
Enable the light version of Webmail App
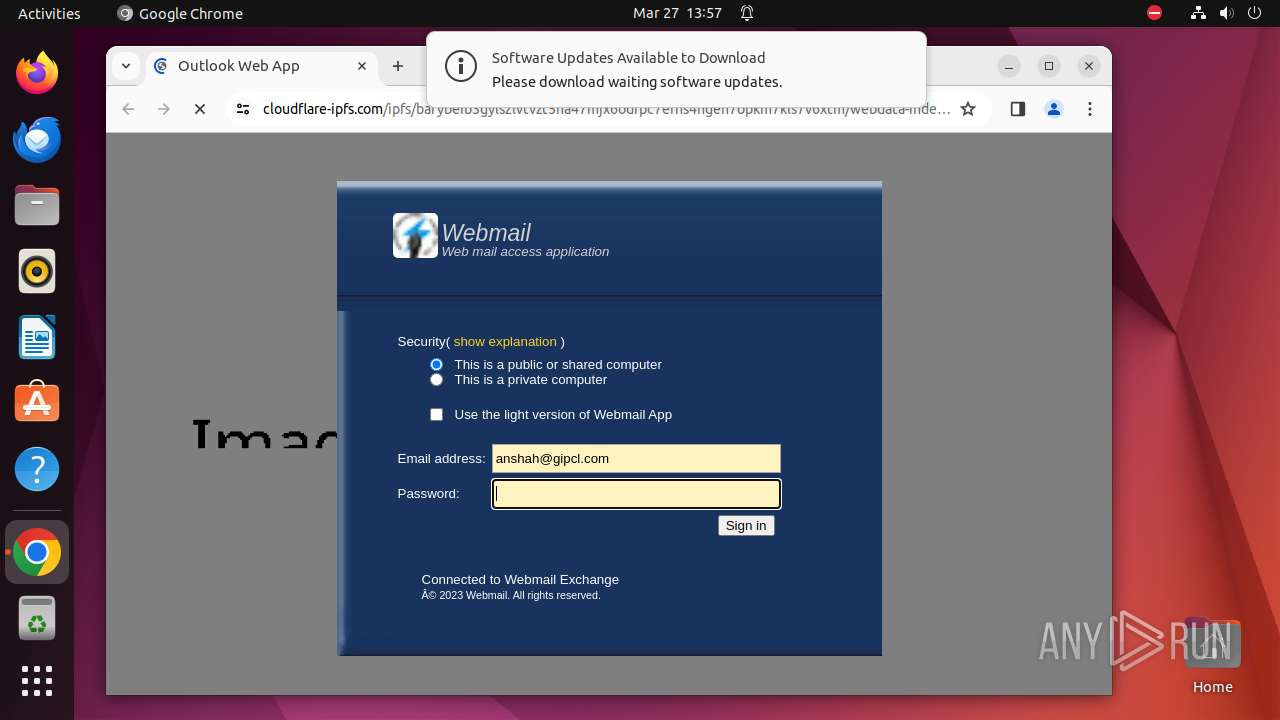[x=436, y=414]
